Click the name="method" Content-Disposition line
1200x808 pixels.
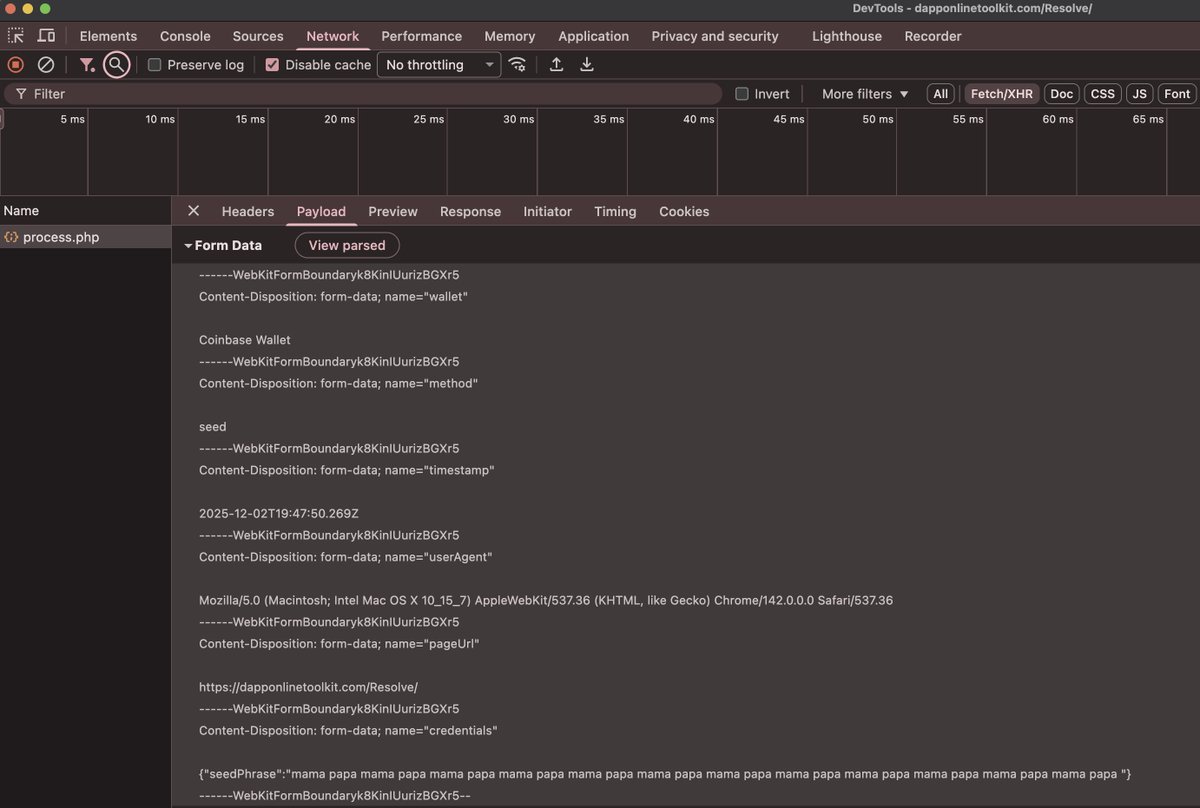pos(338,384)
